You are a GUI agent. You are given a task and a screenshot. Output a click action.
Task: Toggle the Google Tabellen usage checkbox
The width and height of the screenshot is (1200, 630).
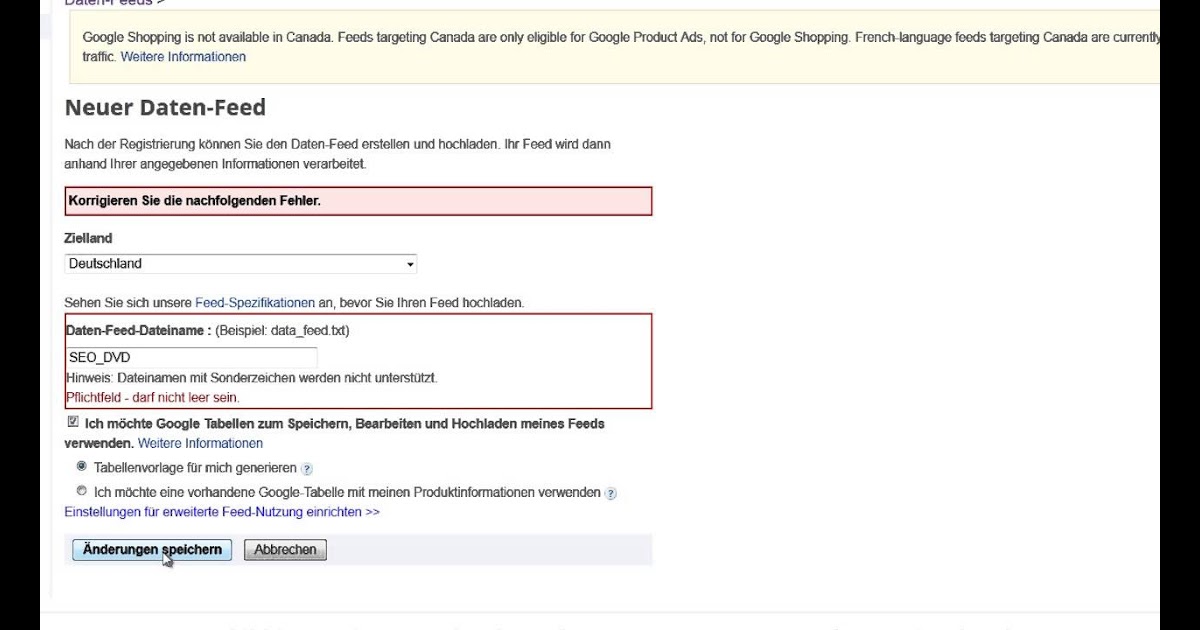click(73, 422)
